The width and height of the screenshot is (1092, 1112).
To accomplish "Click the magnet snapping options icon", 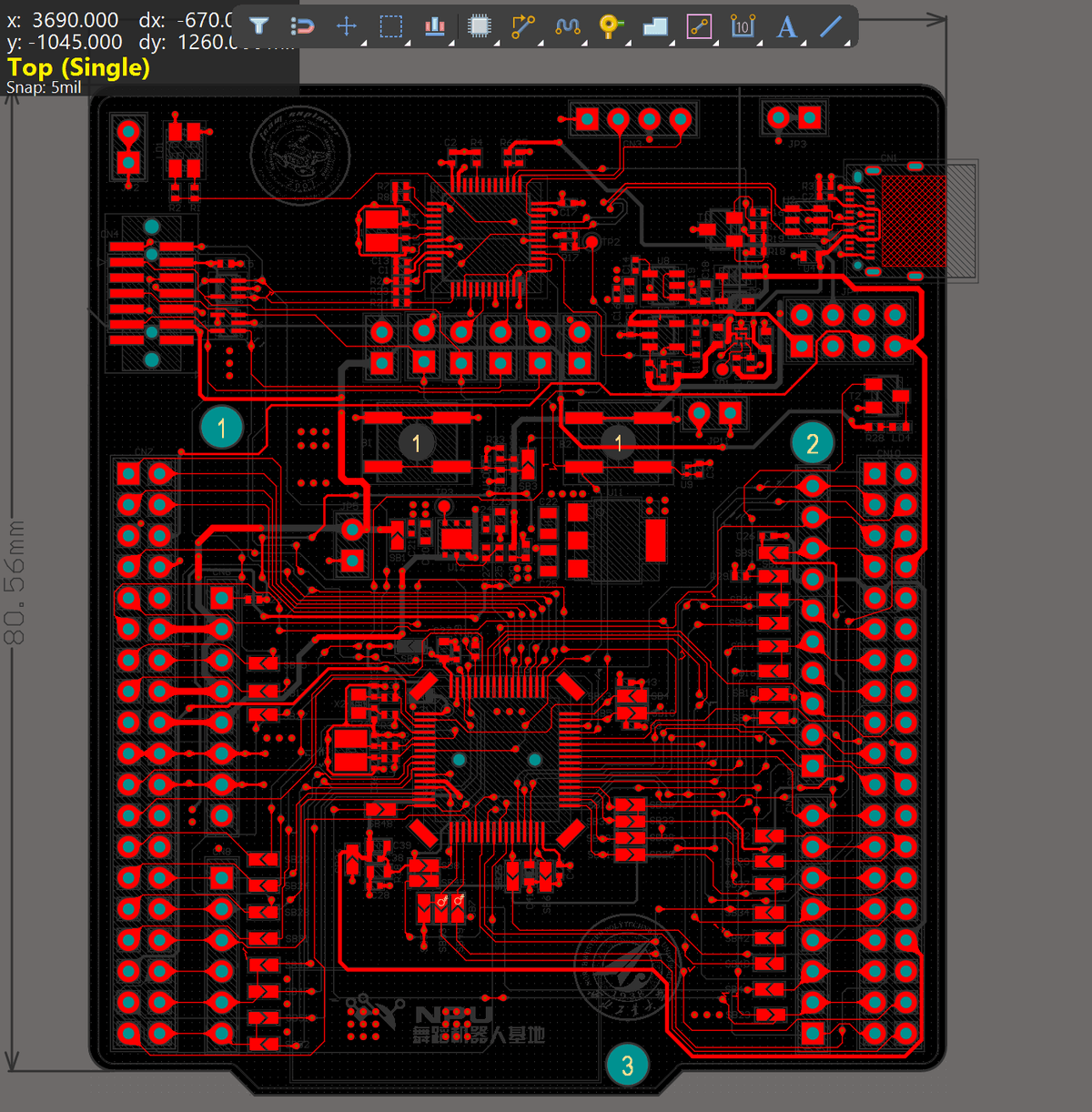I will (x=302, y=26).
